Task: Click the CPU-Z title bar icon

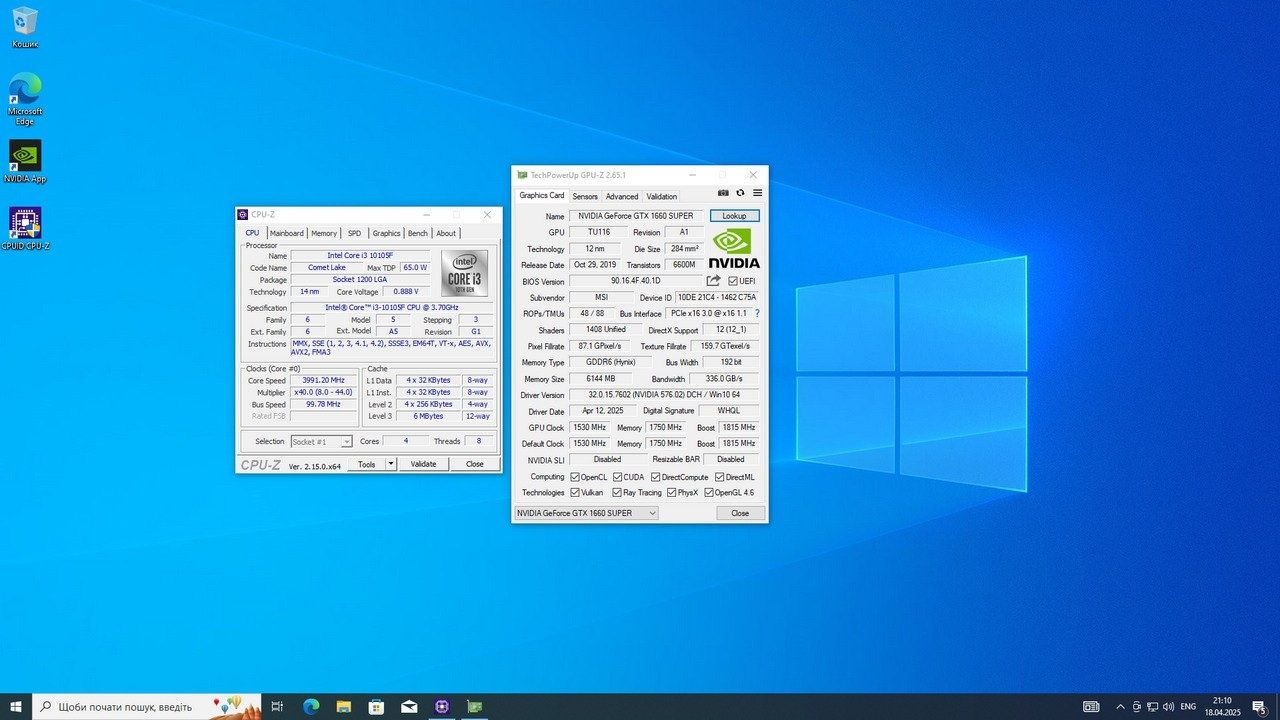Action: (x=242, y=214)
